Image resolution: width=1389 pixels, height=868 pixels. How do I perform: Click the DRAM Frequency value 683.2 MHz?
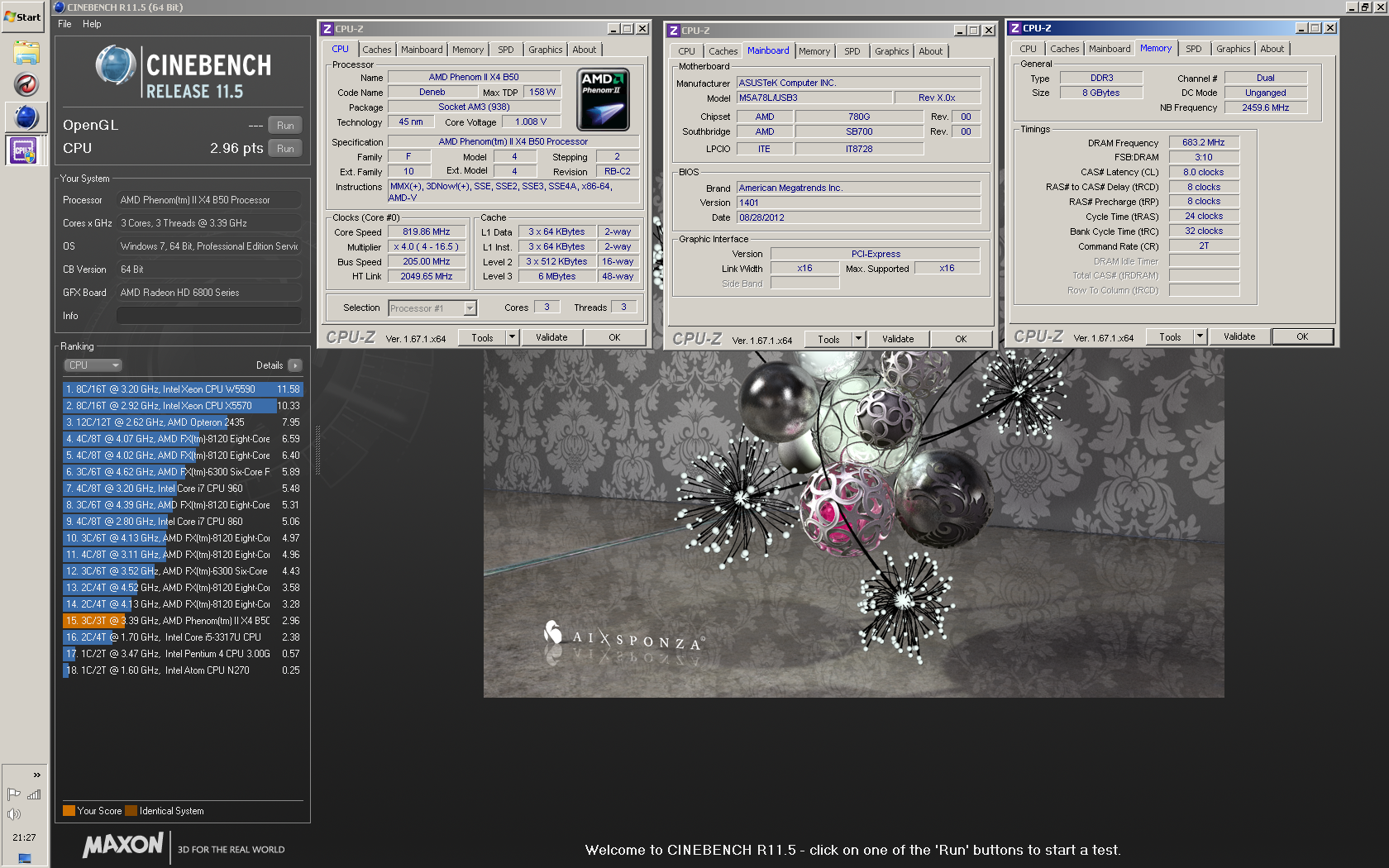pos(1204,143)
